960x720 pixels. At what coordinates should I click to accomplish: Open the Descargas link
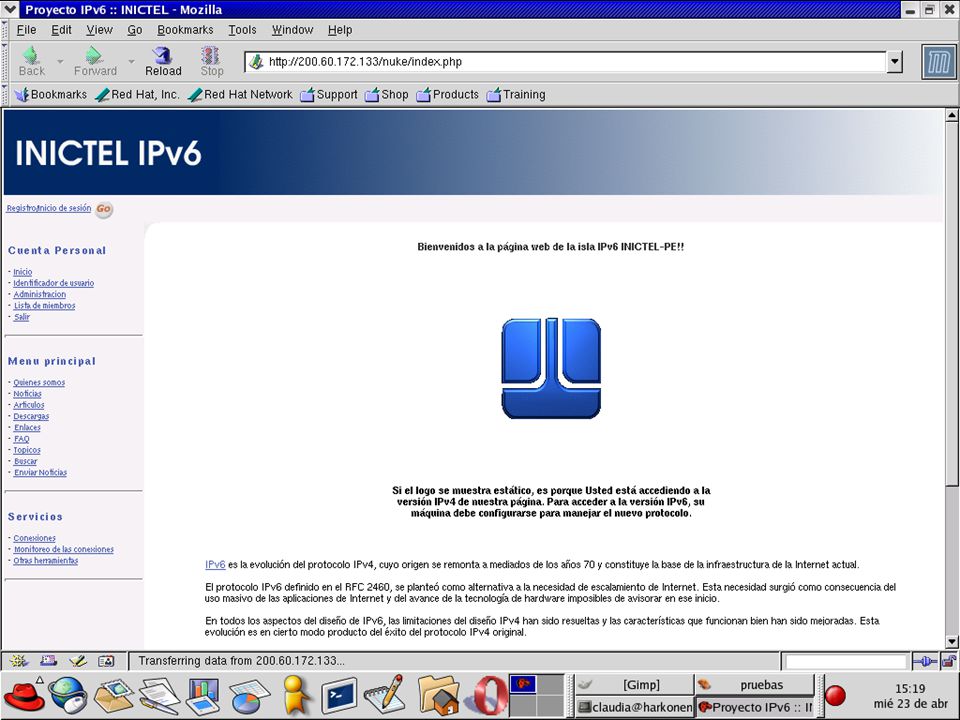31,416
